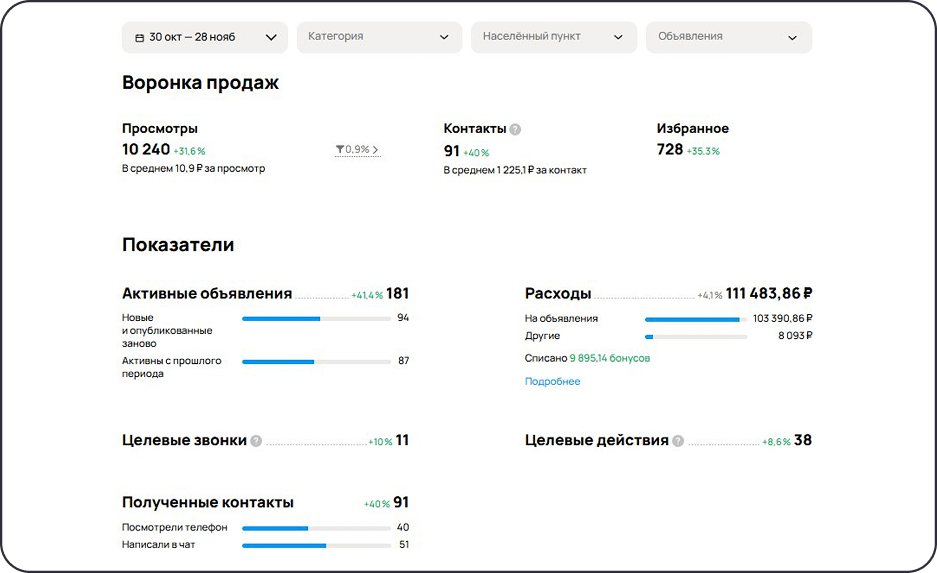Viewport: 937px width, 573px height.
Task: Open the Населённый пункт filter
Action: click(553, 37)
